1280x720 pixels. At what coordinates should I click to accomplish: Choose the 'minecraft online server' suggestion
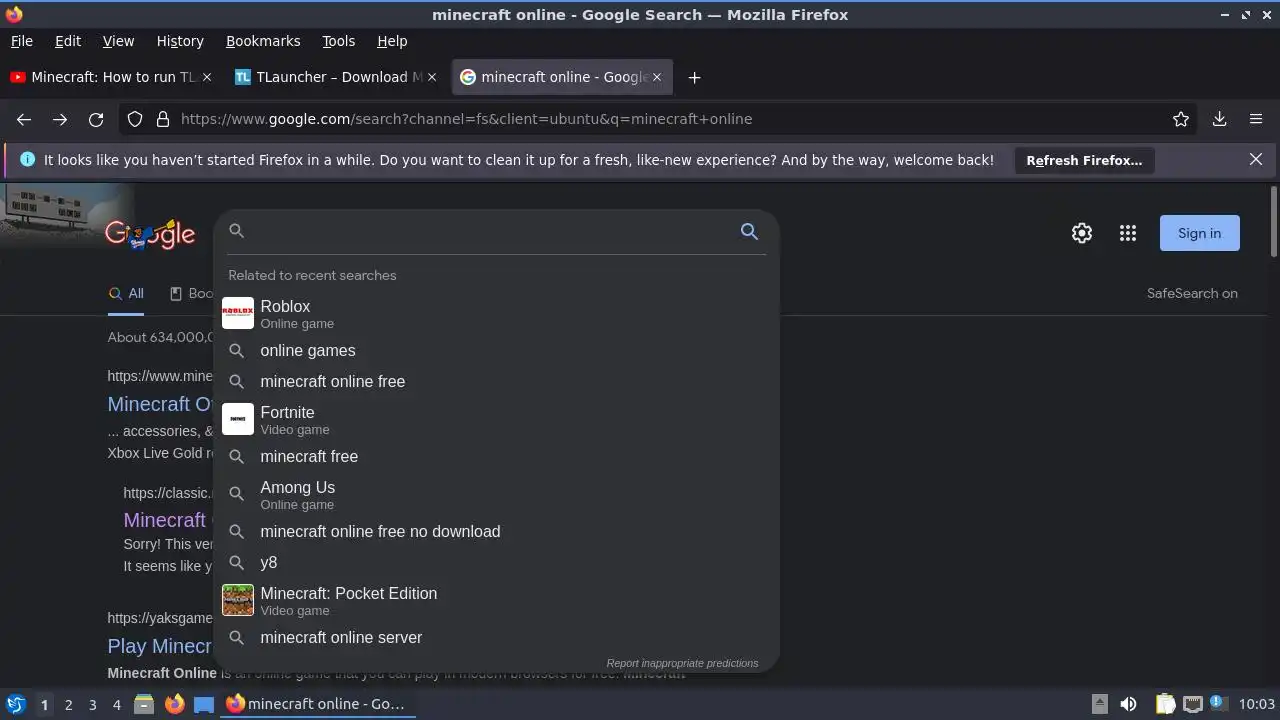pos(496,638)
